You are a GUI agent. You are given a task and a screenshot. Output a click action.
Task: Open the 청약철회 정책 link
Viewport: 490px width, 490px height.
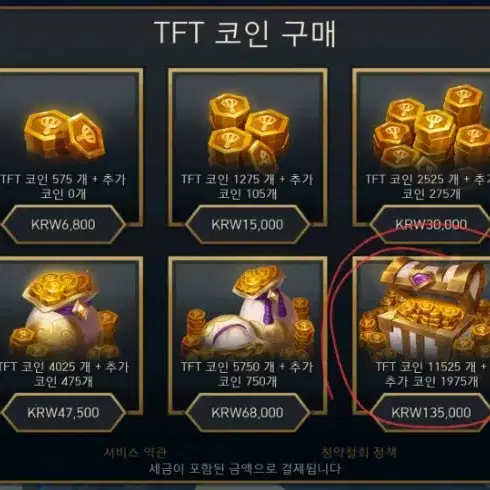click(x=359, y=452)
